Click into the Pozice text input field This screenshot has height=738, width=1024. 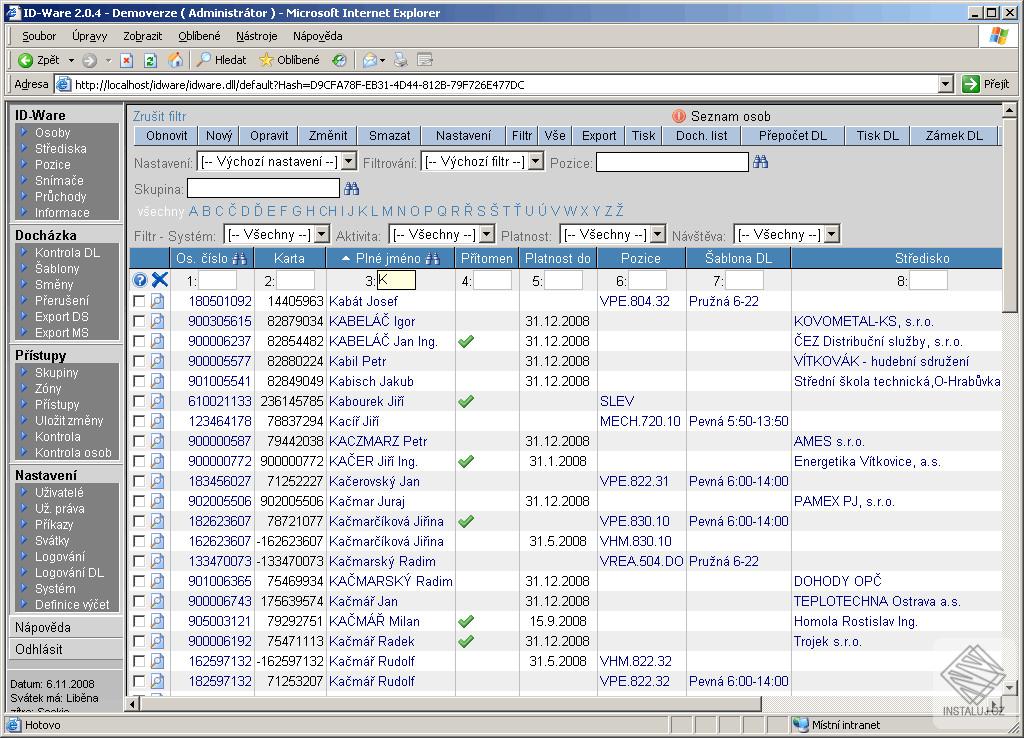[x=672, y=161]
